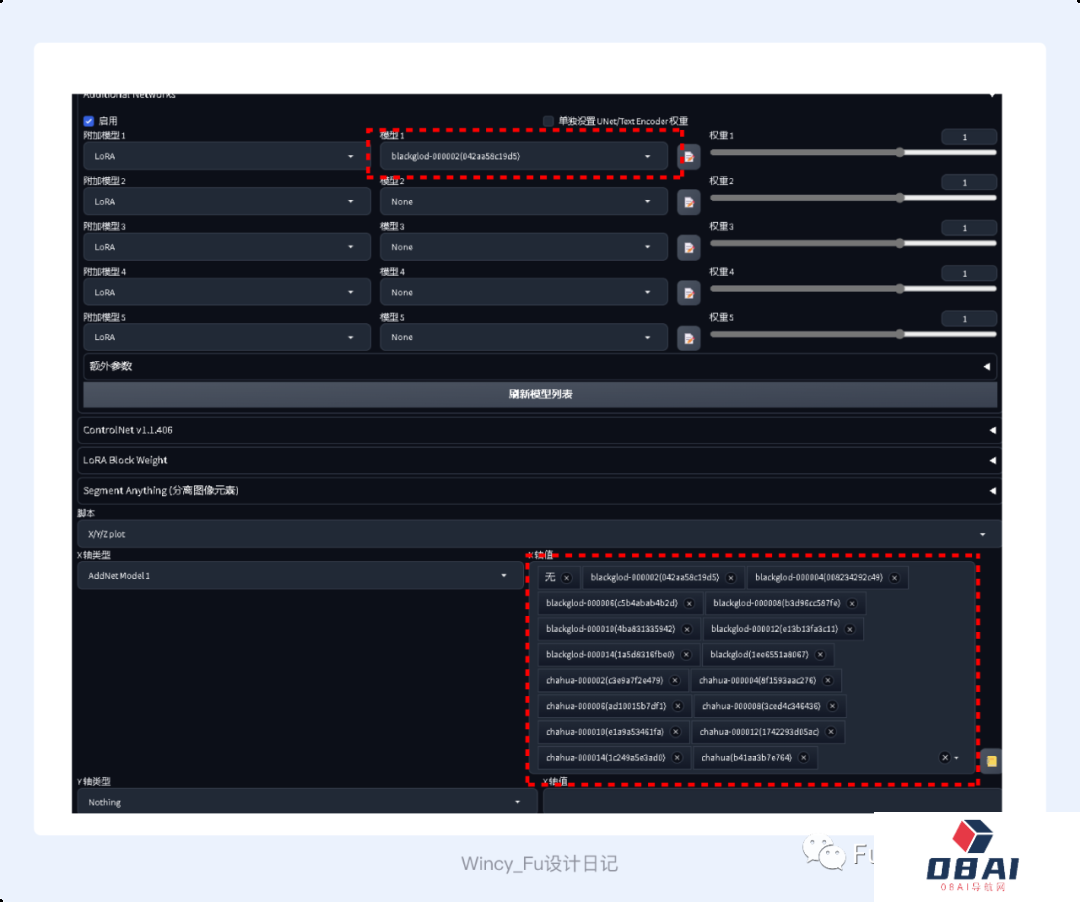This screenshot has height=902, width=1080.
Task: Open the 附加模型 2 LoRA dropdown
Action: click(x=226, y=202)
